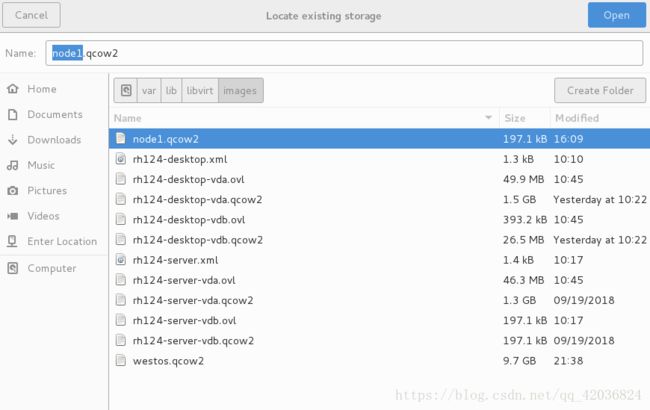Click the Home house icon
The width and height of the screenshot is (650, 410).
pyautogui.click(x=13, y=89)
